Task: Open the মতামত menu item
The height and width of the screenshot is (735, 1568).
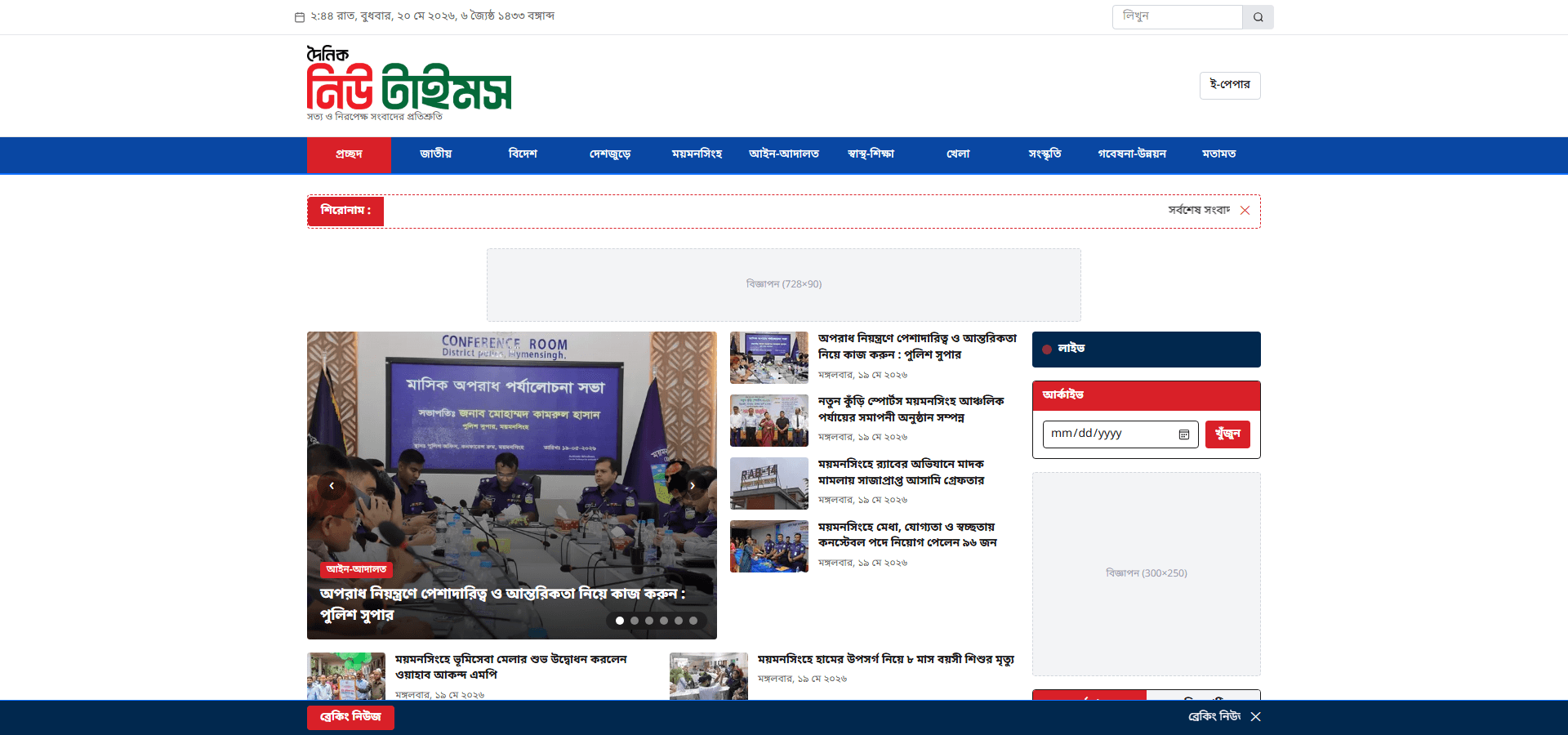Action: coord(1218,154)
